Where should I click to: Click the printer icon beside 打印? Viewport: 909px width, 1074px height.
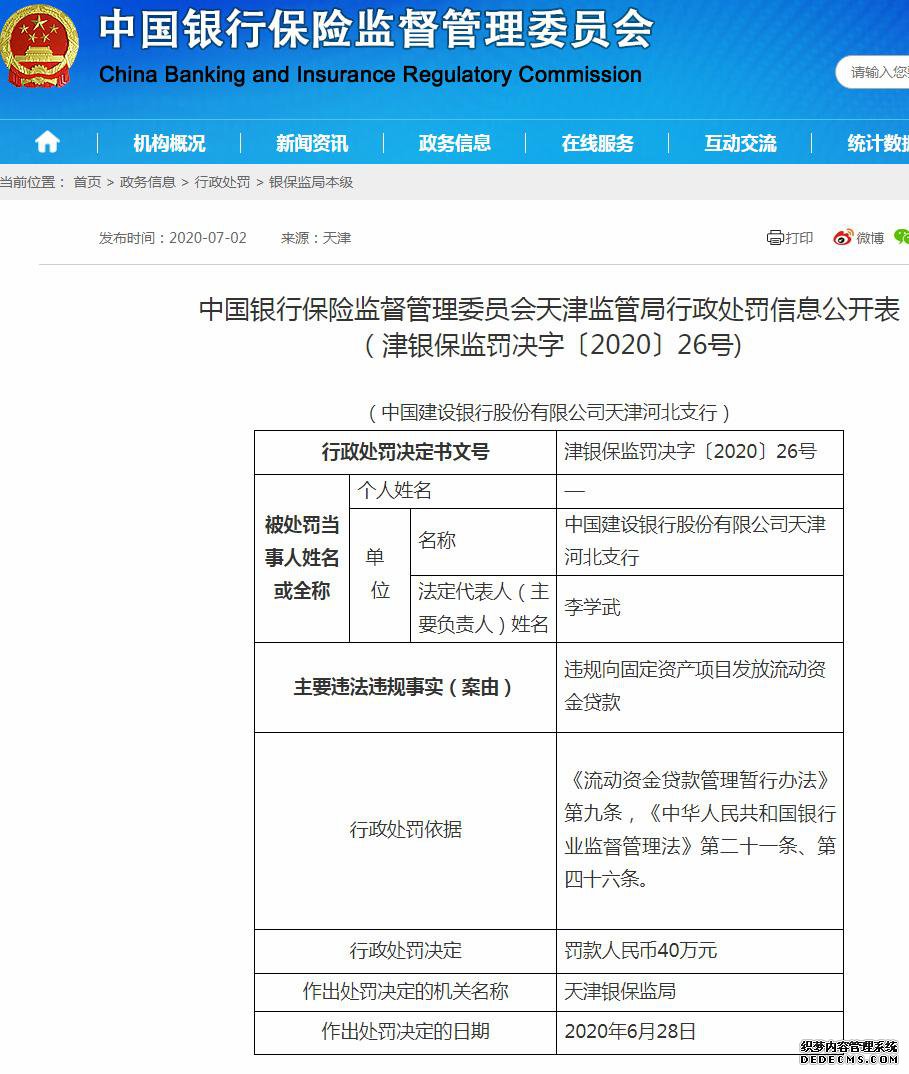775,238
